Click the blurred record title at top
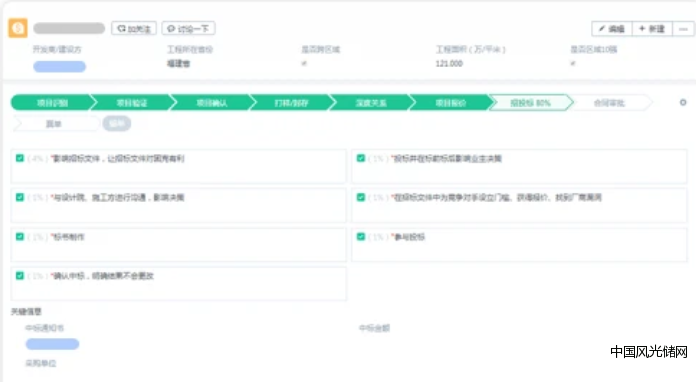The image size is (696, 382). click(69, 28)
